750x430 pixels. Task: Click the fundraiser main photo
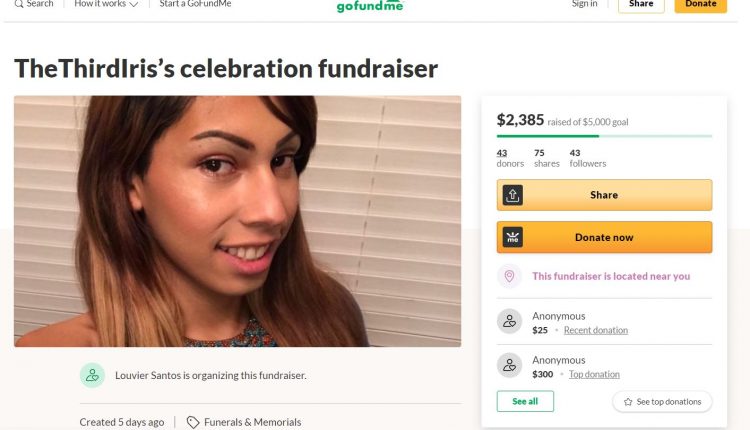point(237,221)
